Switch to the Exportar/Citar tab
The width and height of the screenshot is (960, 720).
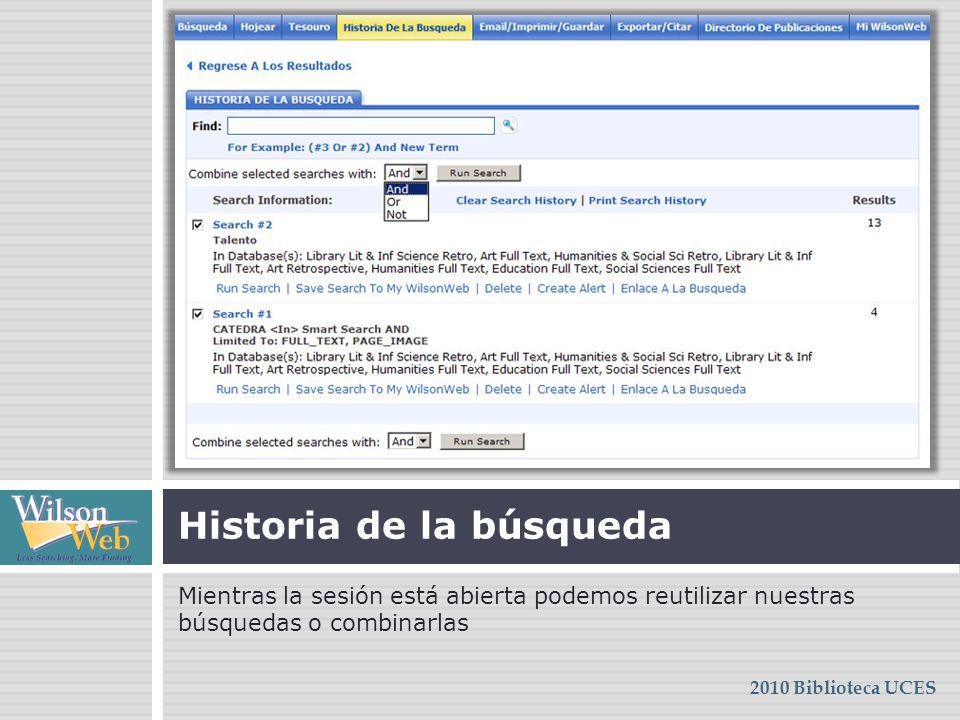[x=654, y=27]
